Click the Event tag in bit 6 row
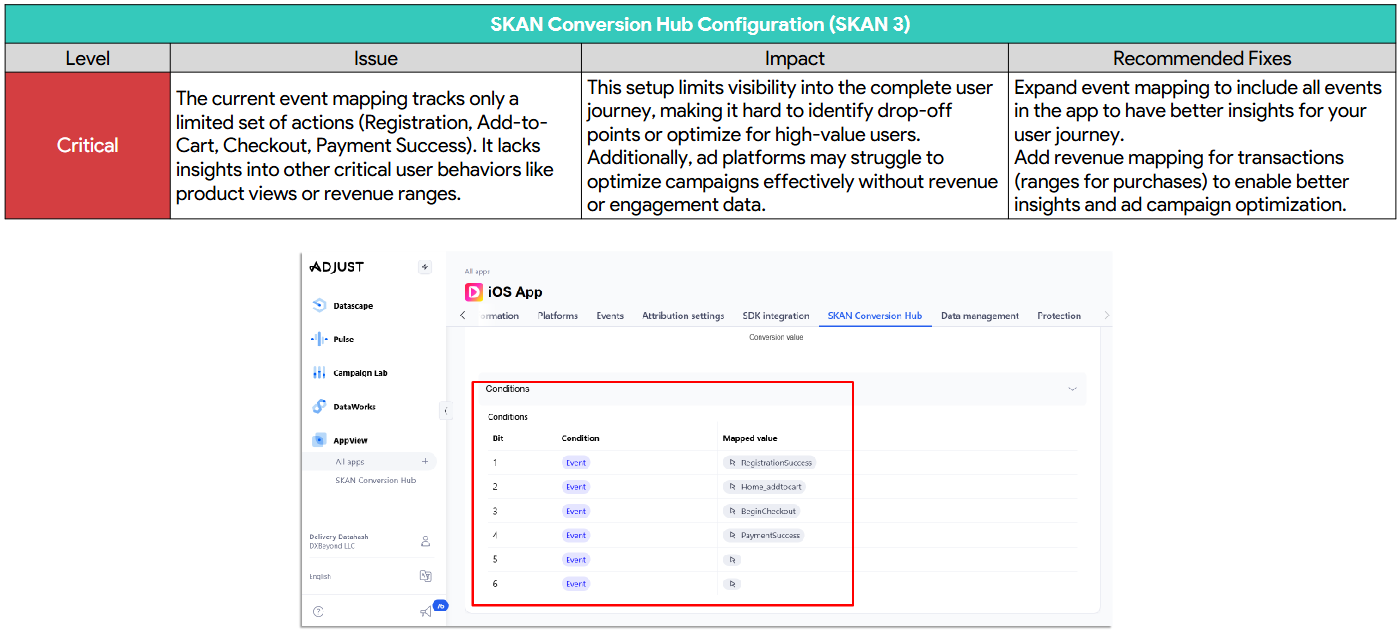Image resolution: width=1397 pixels, height=639 pixels. (x=576, y=584)
